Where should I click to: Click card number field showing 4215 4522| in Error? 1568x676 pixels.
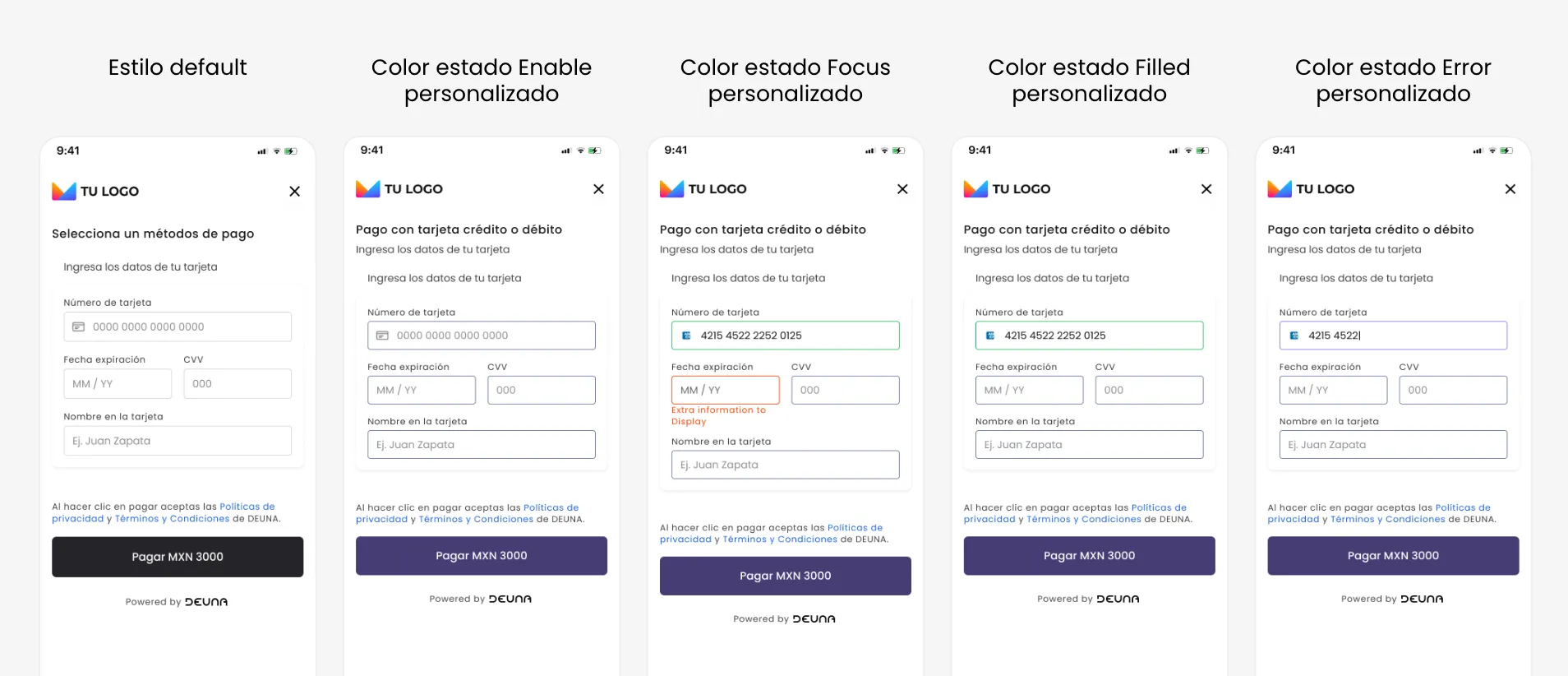pos(1393,336)
